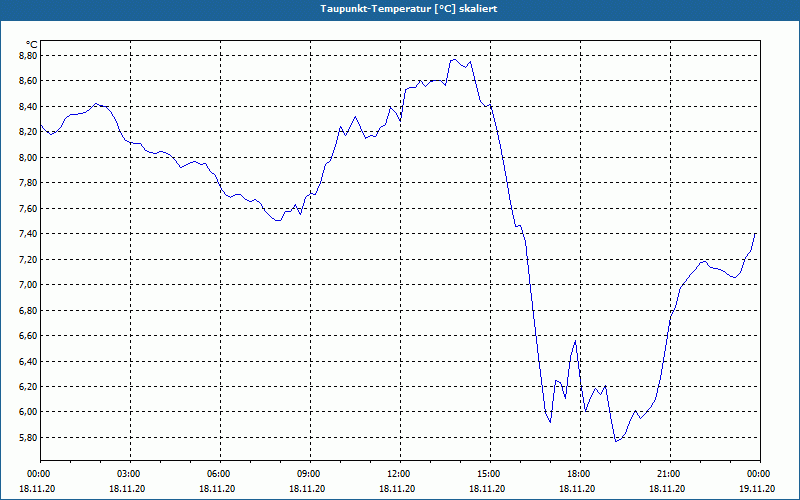Screen dimensions: 800x500
Task: Select the 6,60 y-axis value
Action: 29,336
